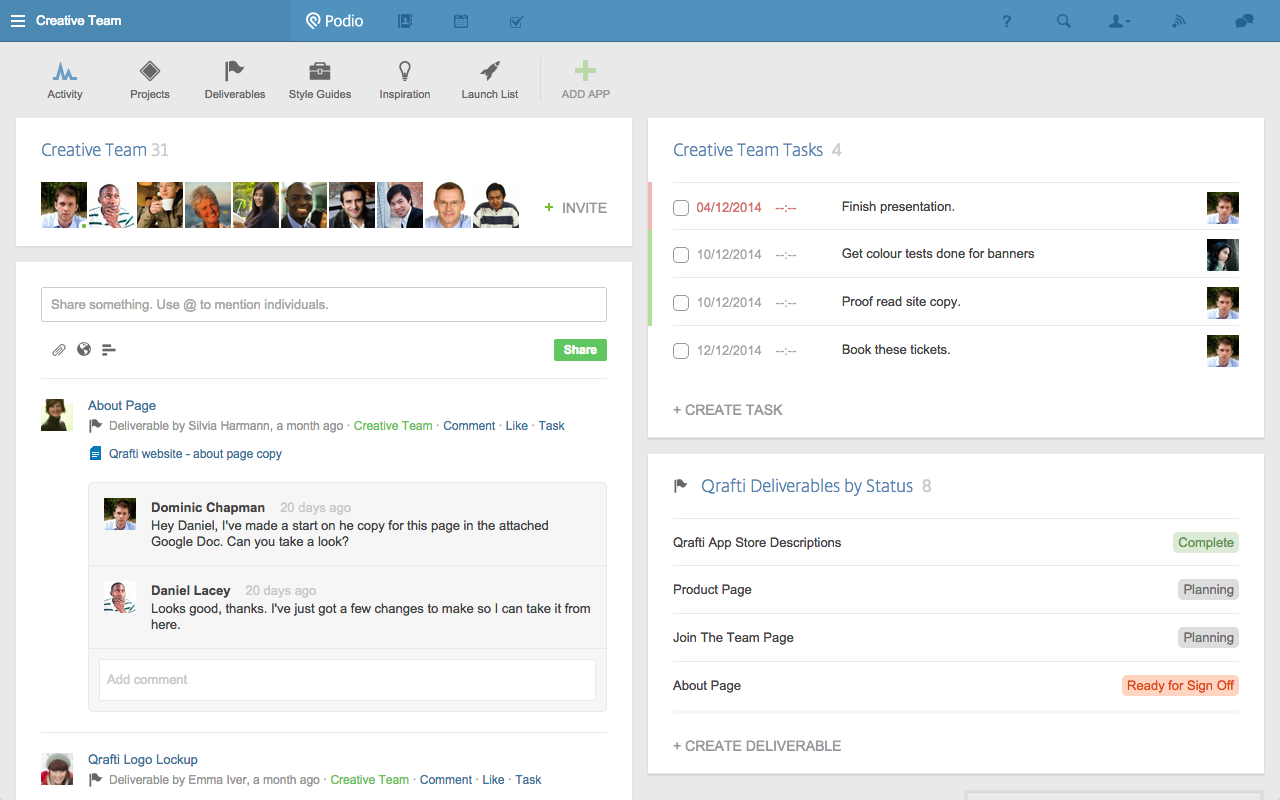The height and width of the screenshot is (800, 1280).
Task: Open the calendar icon in top bar
Action: coord(461,20)
